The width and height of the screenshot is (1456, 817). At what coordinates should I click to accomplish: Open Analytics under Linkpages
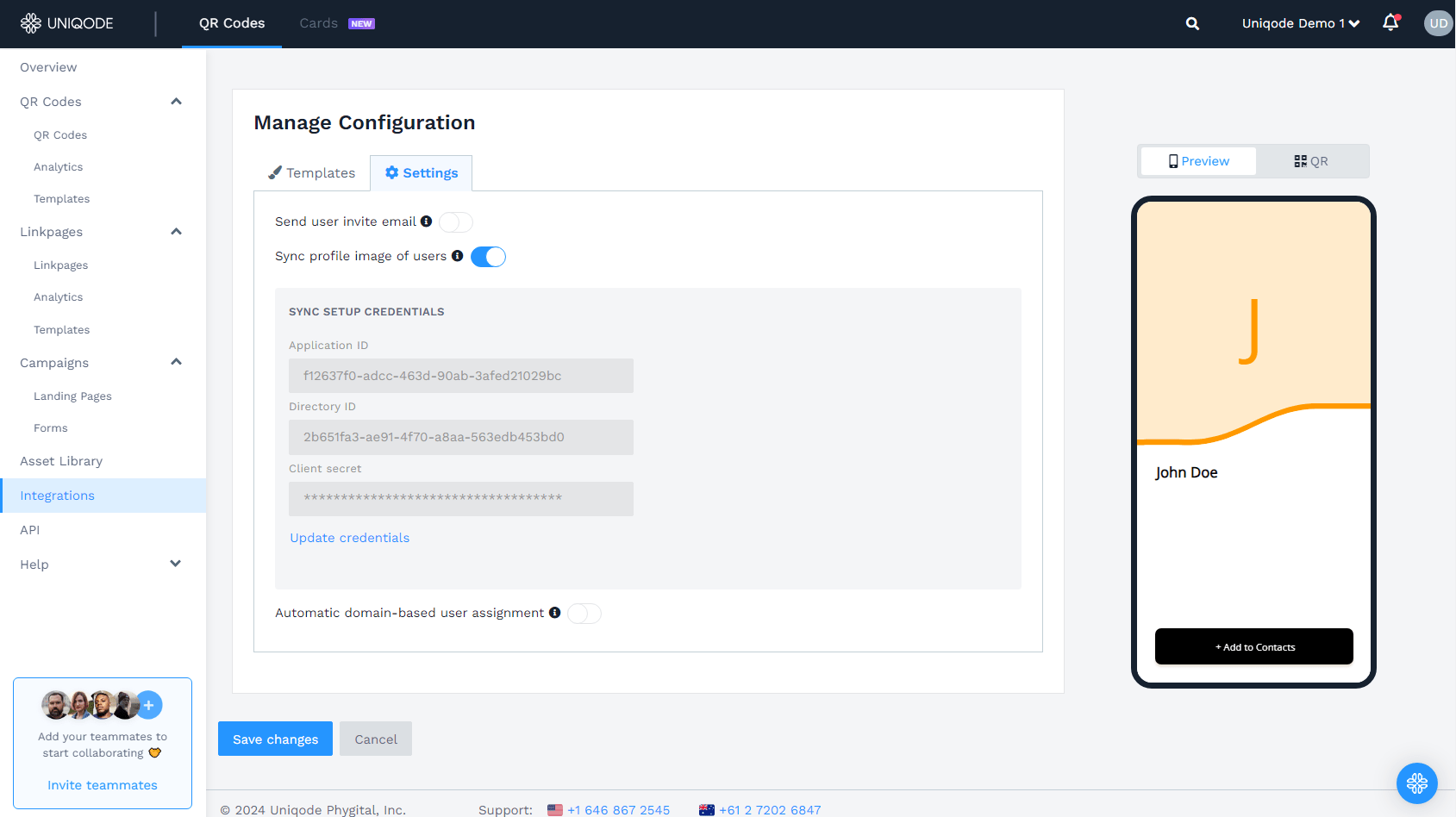pos(59,297)
